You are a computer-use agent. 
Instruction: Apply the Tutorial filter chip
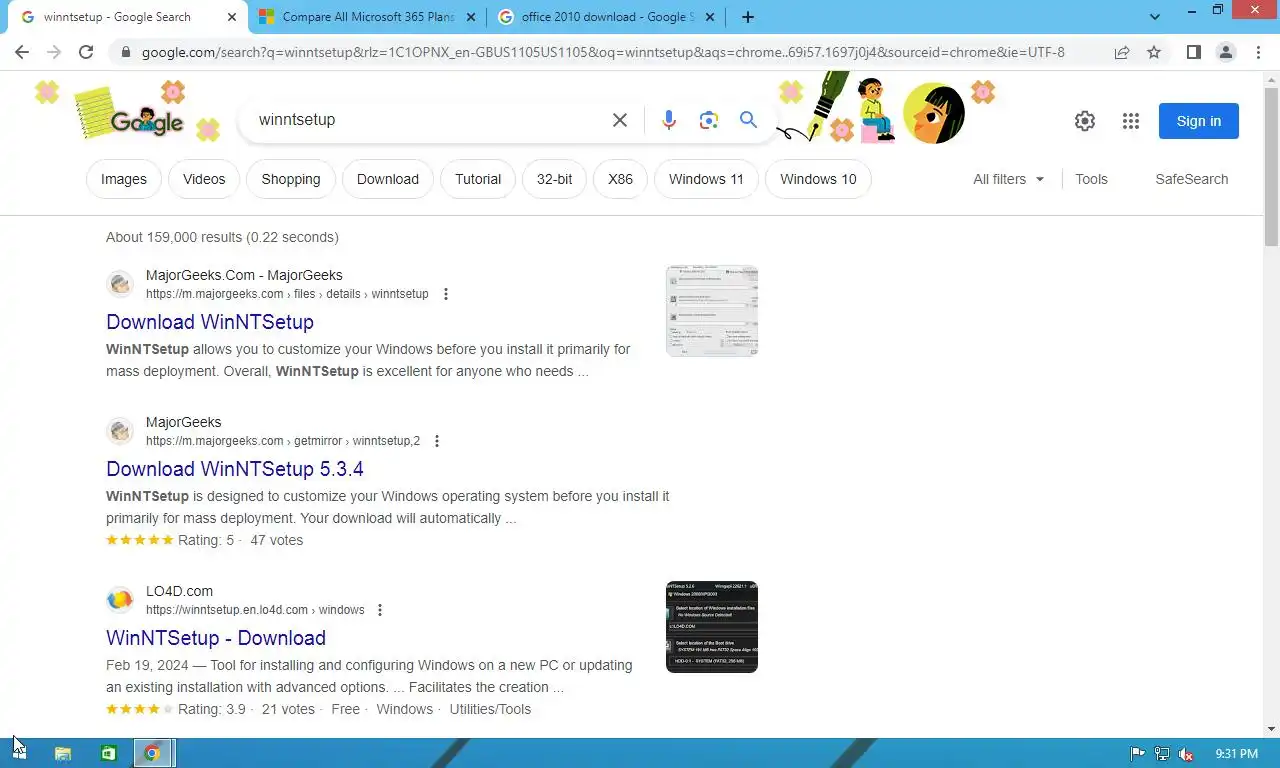click(478, 179)
